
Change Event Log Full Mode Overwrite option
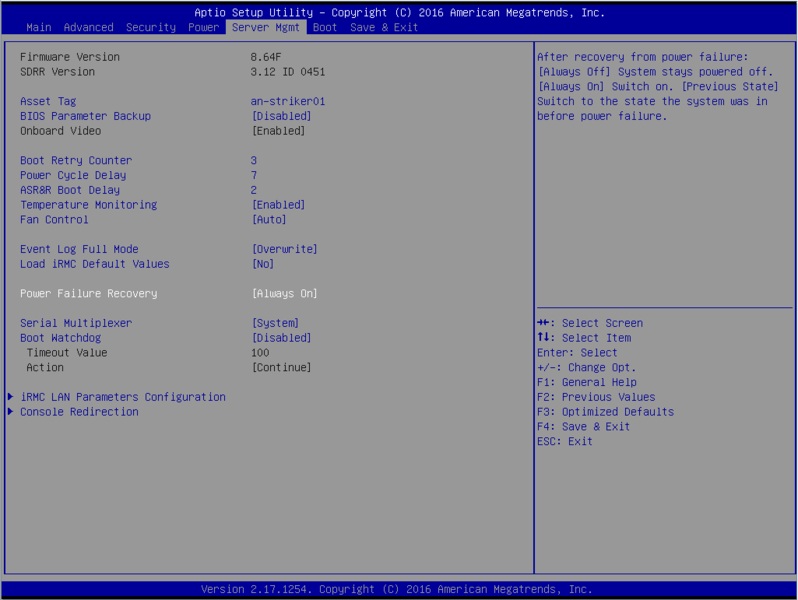click(284, 249)
